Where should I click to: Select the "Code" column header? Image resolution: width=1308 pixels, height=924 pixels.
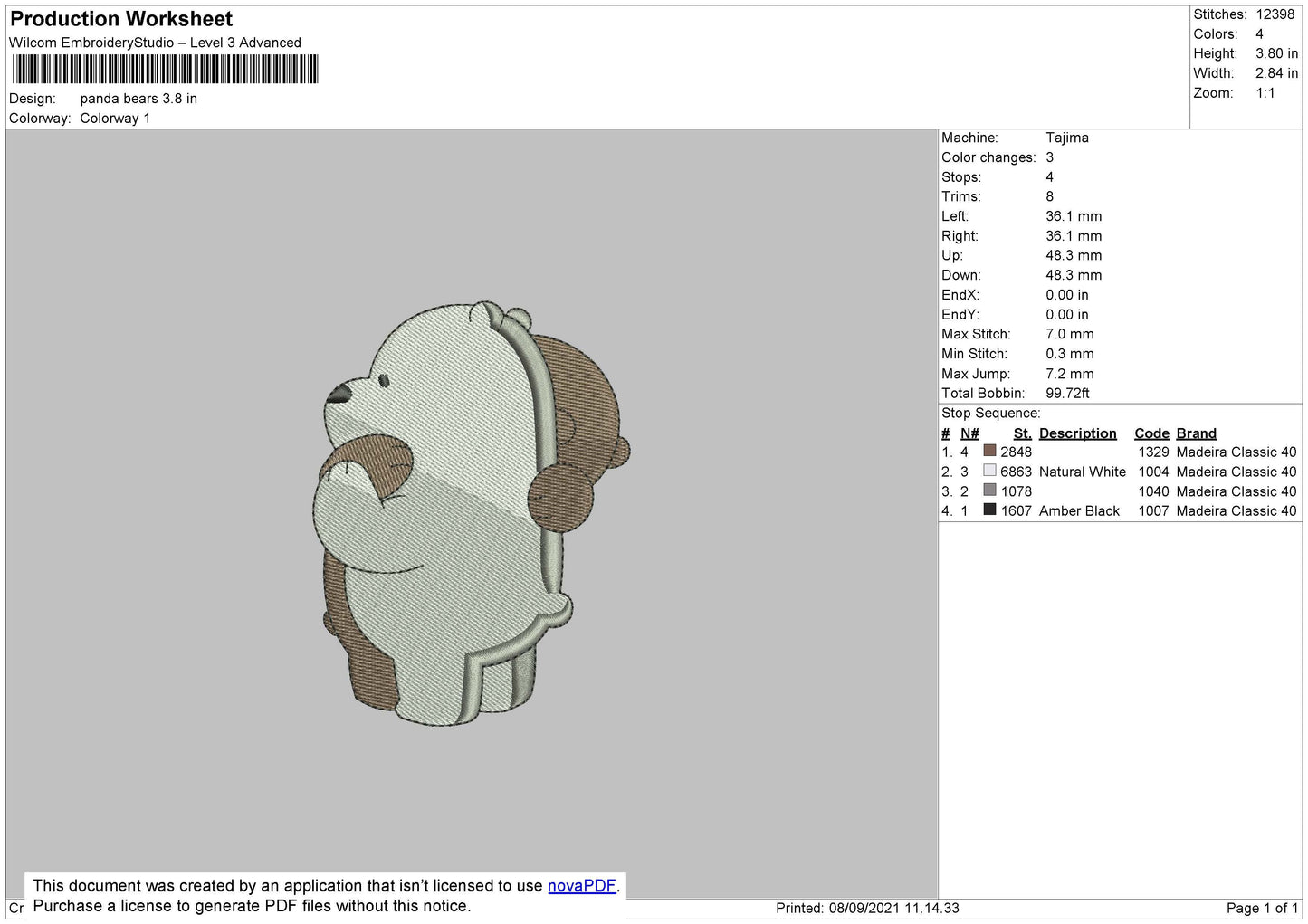[1152, 433]
